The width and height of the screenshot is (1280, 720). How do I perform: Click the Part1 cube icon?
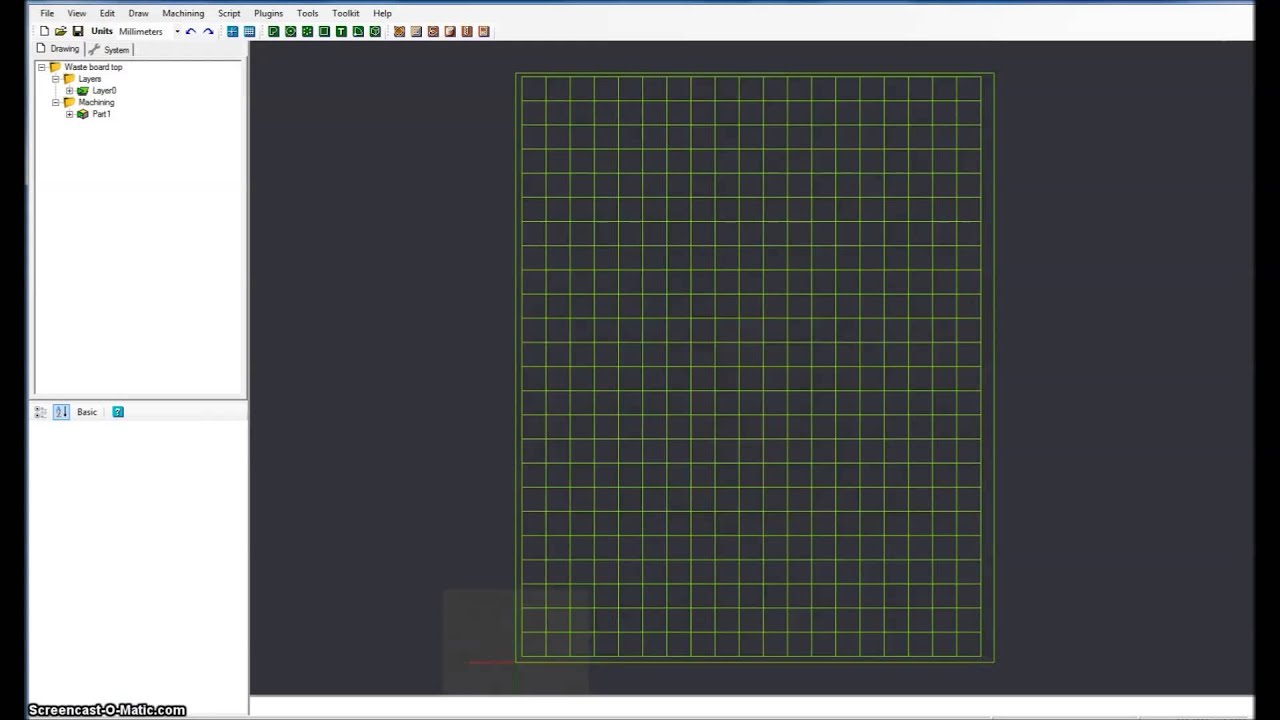point(83,114)
